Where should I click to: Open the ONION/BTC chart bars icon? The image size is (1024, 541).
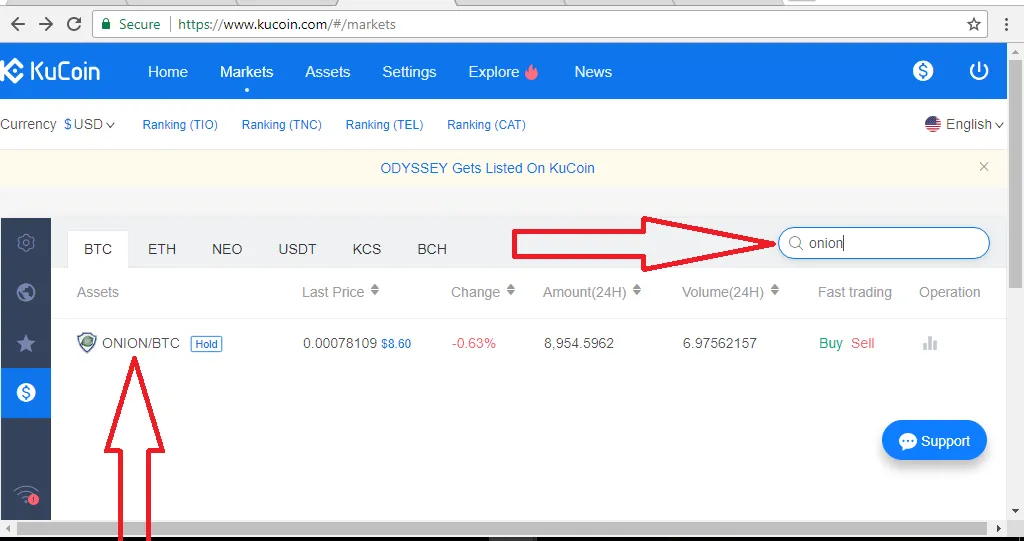coord(930,344)
